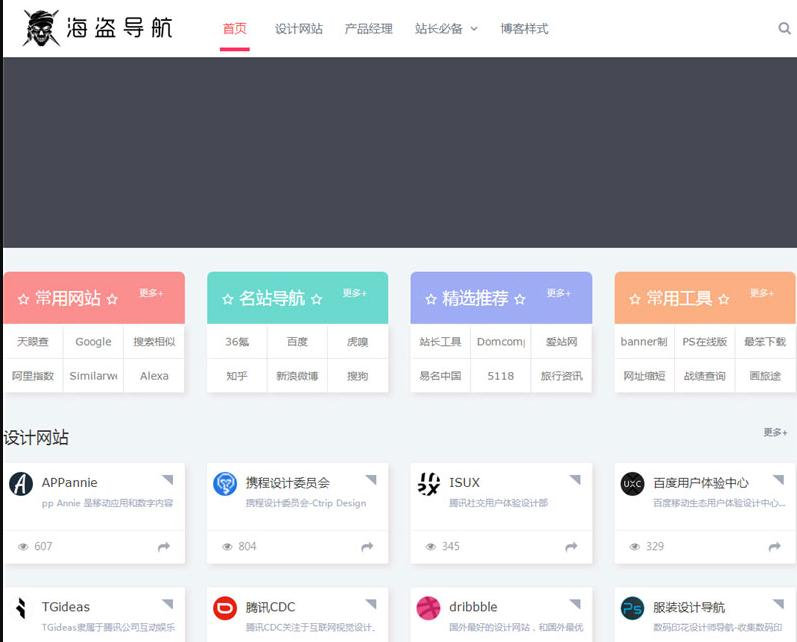Click the TGideas site icon
The height and width of the screenshot is (642, 797).
click(21, 608)
